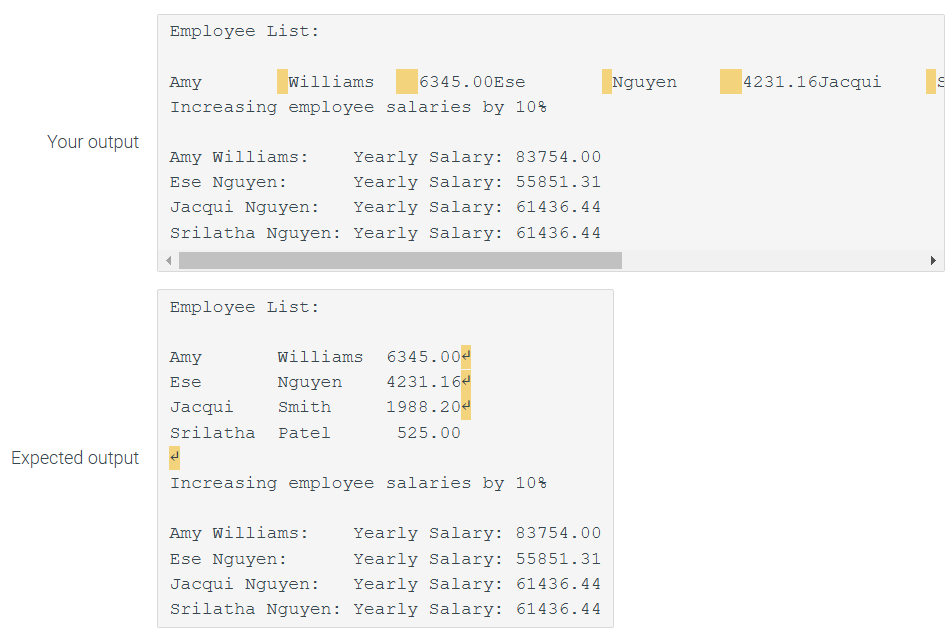Click the Expected output label
Image resolution: width=949 pixels, height=635 pixels.
75,458
